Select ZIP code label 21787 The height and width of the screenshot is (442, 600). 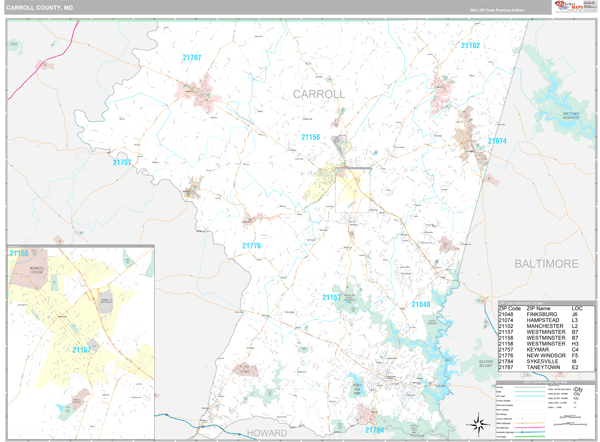coord(192,58)
